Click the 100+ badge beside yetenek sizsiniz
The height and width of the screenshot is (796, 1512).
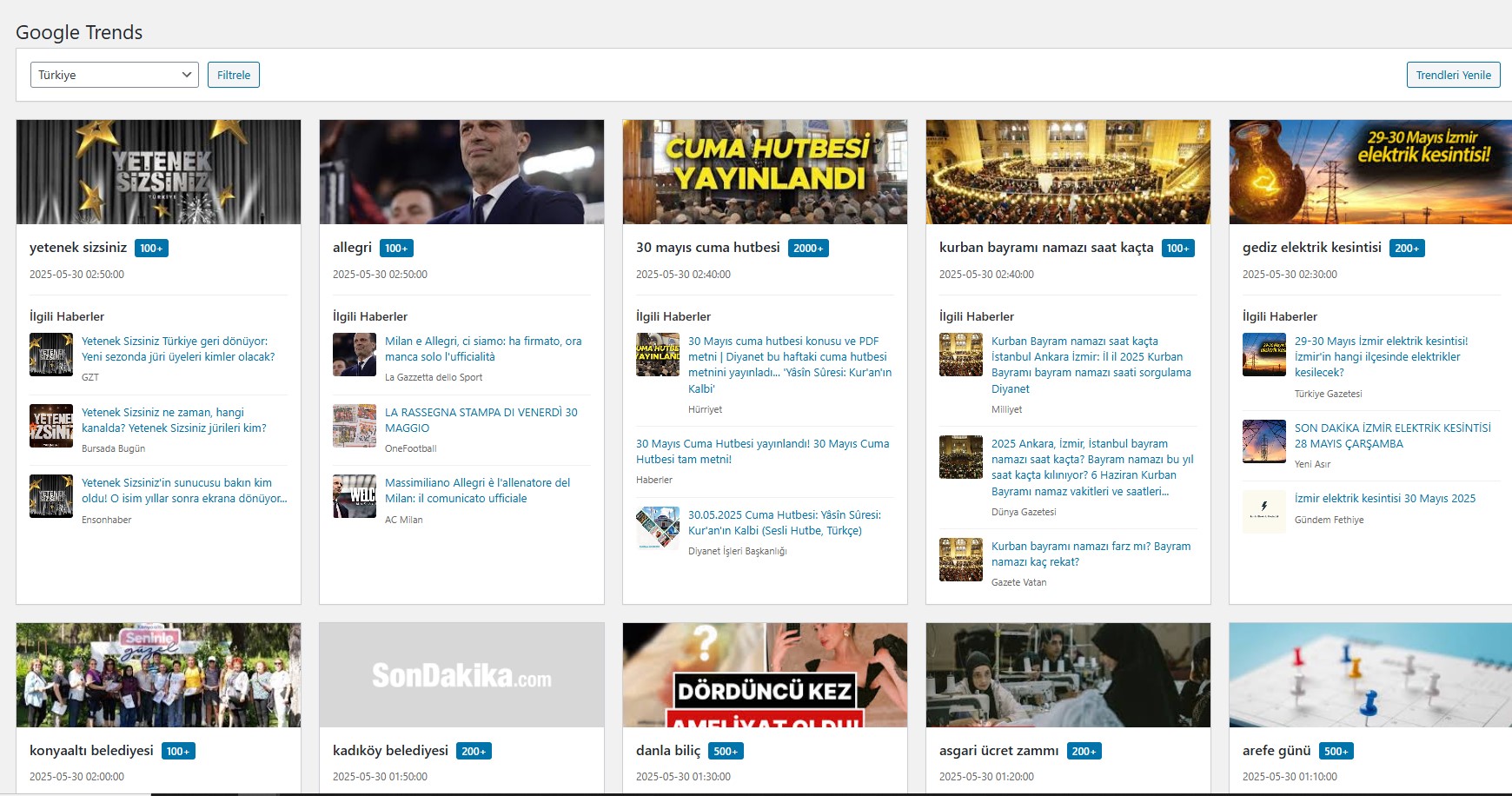(x=151, y=249)
